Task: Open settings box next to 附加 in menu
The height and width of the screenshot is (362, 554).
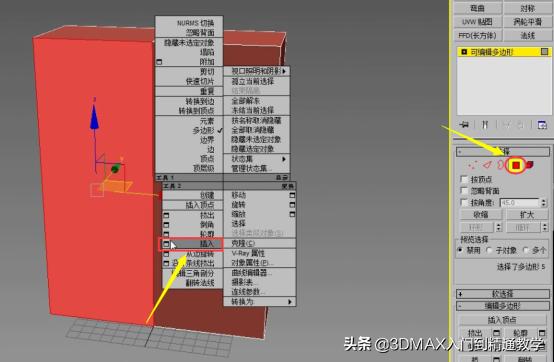Action: [159, 62]
